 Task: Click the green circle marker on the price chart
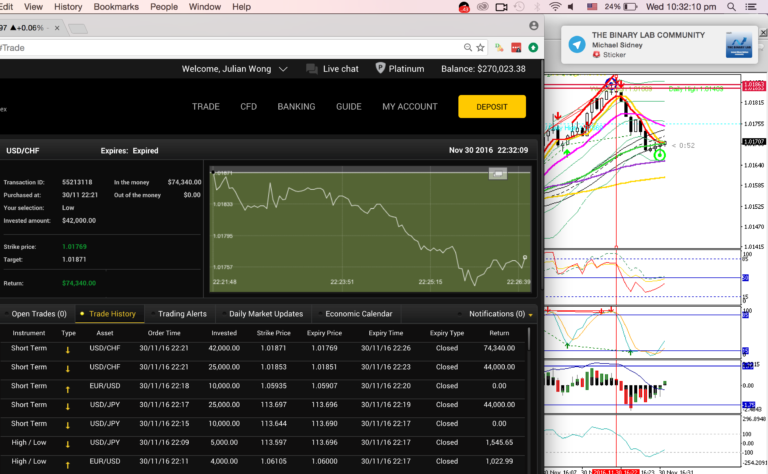[x=660, y=156]
